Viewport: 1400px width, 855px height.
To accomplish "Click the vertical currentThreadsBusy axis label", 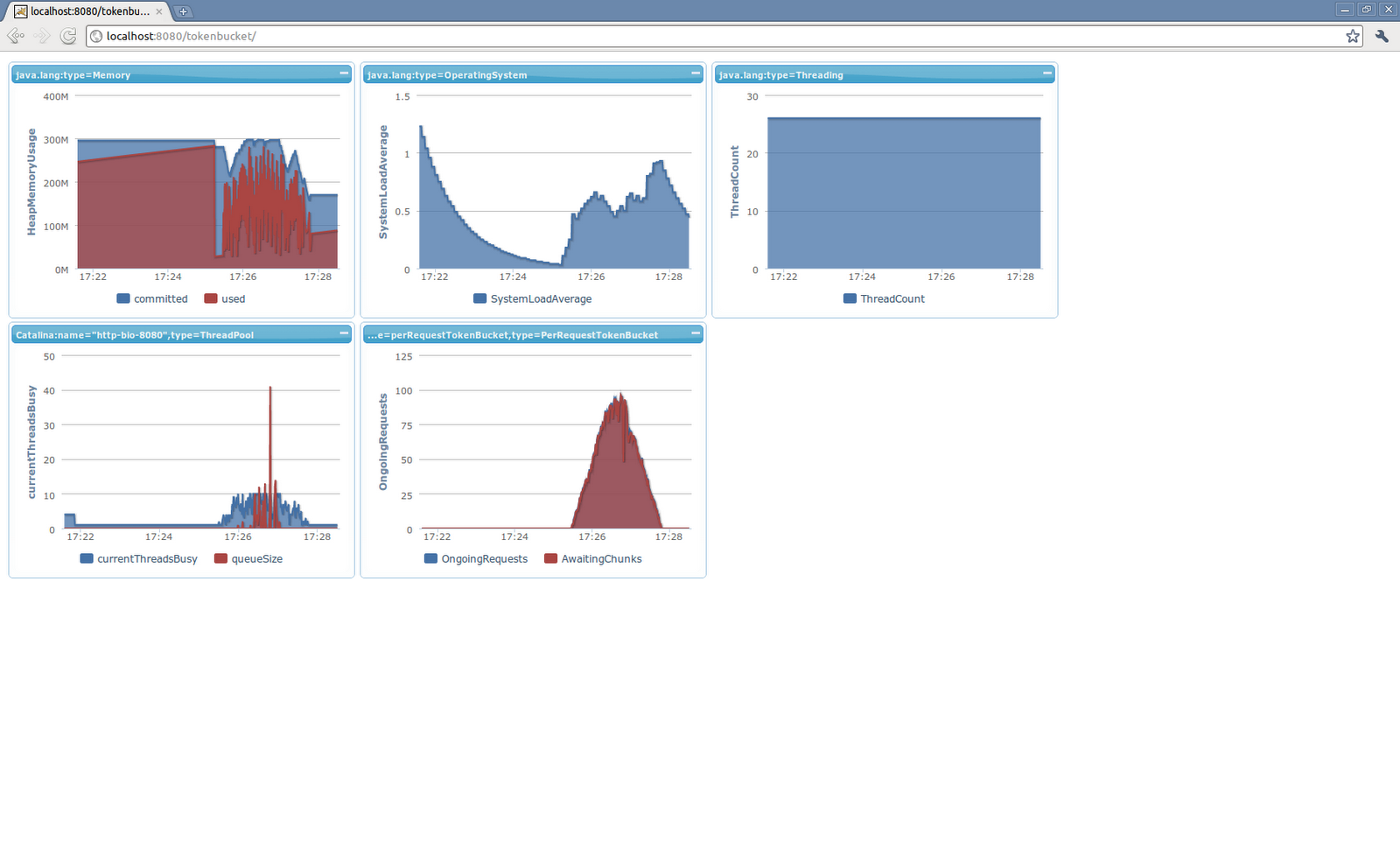I will 31,442.
